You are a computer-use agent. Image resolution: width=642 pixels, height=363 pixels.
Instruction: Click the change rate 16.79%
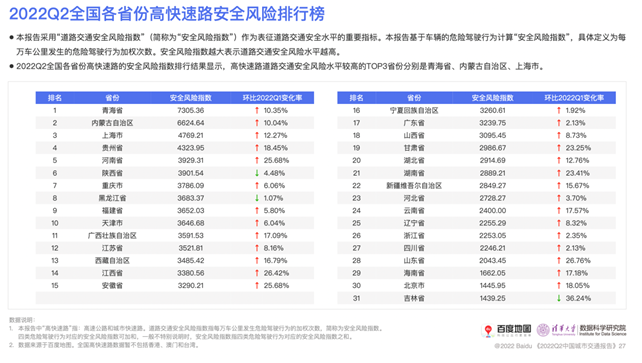tap(276, 261)
